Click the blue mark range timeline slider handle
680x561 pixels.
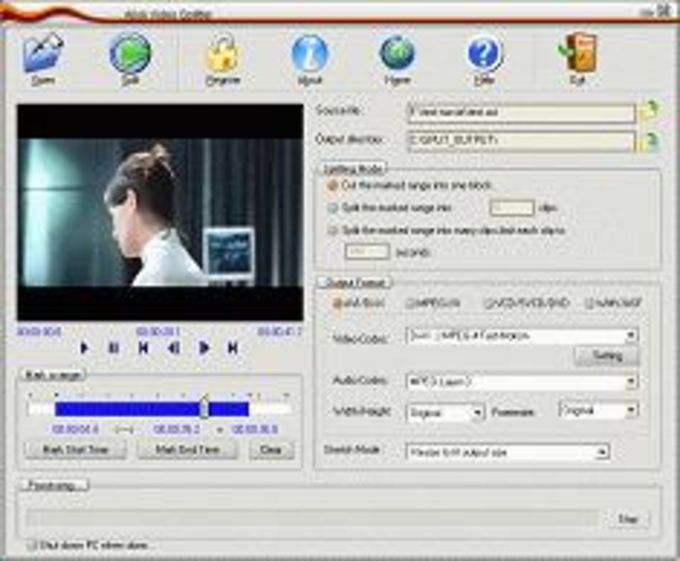click(x=204, y=408)
